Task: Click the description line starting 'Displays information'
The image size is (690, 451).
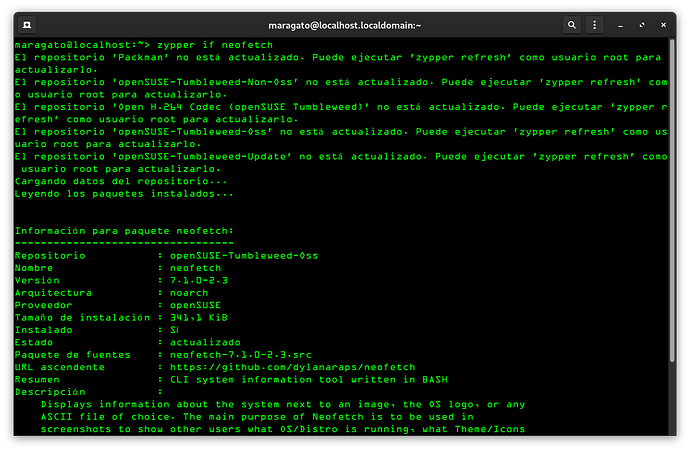Action: (x=283, y=404)
